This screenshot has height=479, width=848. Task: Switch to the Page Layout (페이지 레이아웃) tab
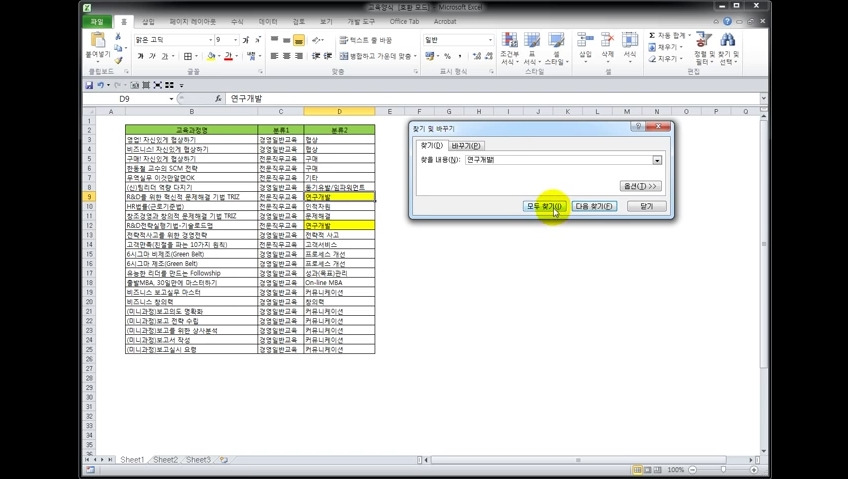pos(193,22)
